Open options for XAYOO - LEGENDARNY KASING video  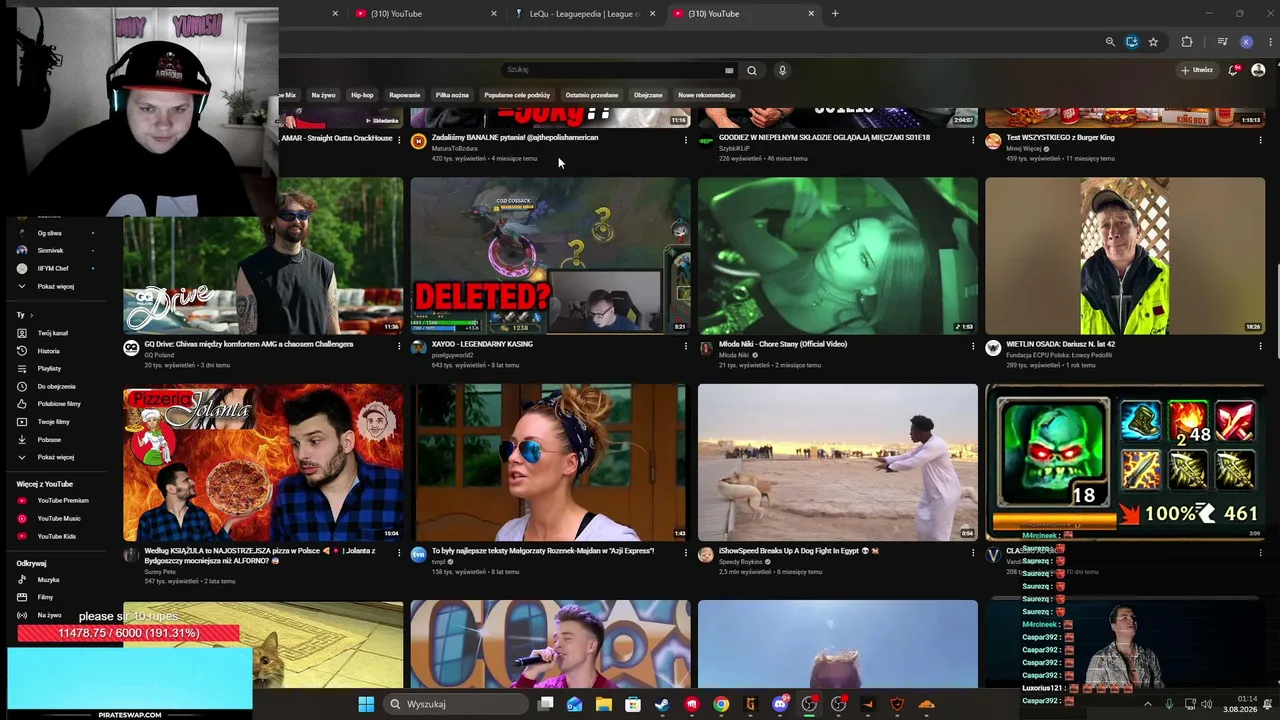point(685,346)
